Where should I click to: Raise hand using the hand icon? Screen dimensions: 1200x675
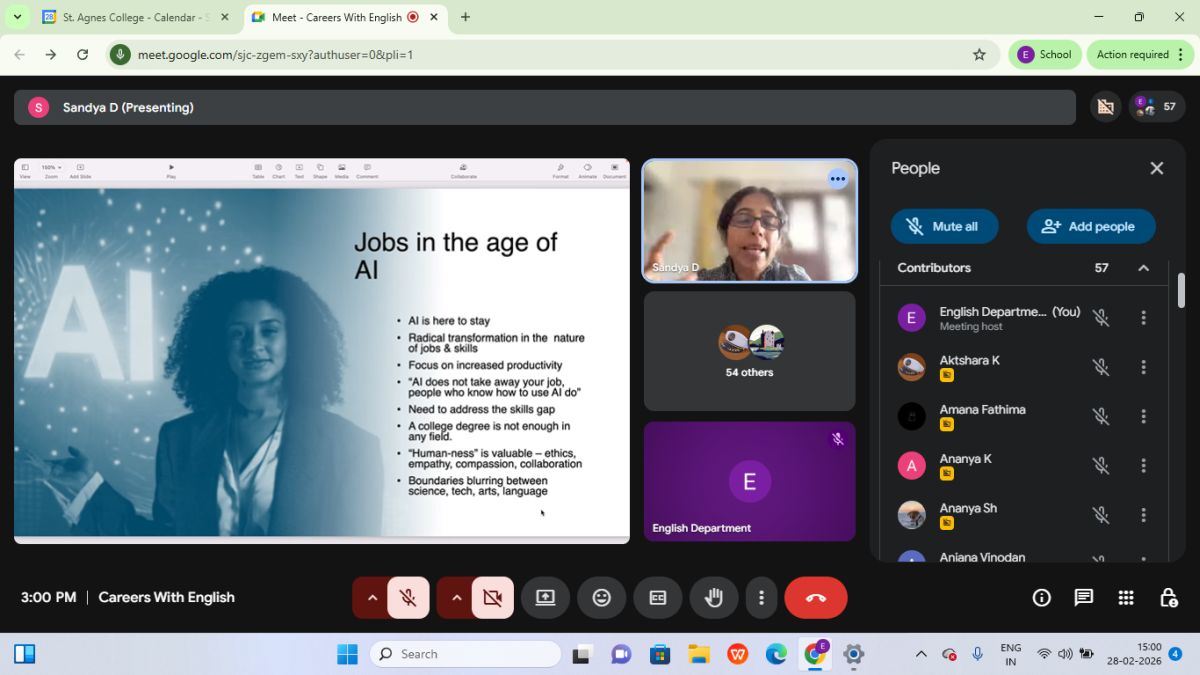tap(713, 598)
